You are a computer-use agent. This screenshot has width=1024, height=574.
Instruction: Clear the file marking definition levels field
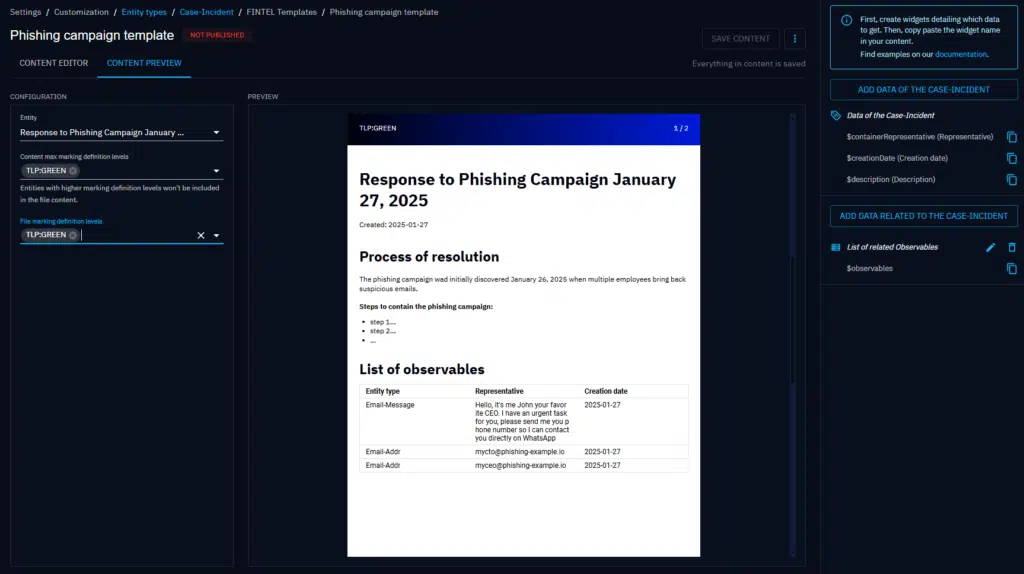[200, 236]
